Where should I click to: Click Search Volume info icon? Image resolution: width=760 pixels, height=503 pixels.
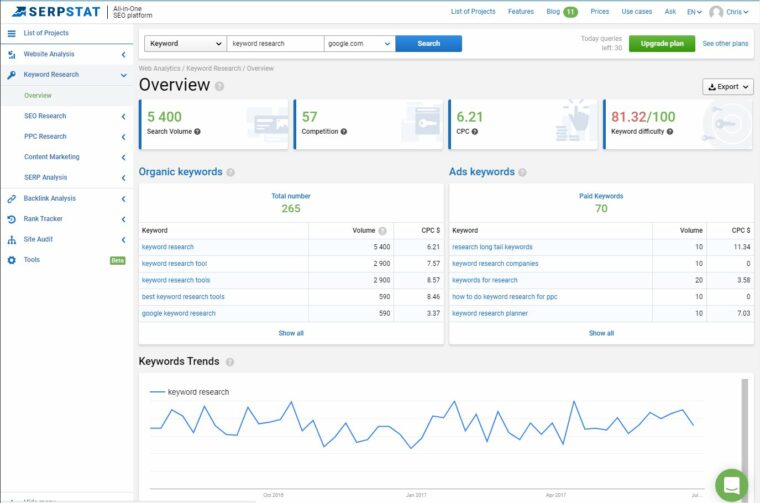click(x=197, y=131)
